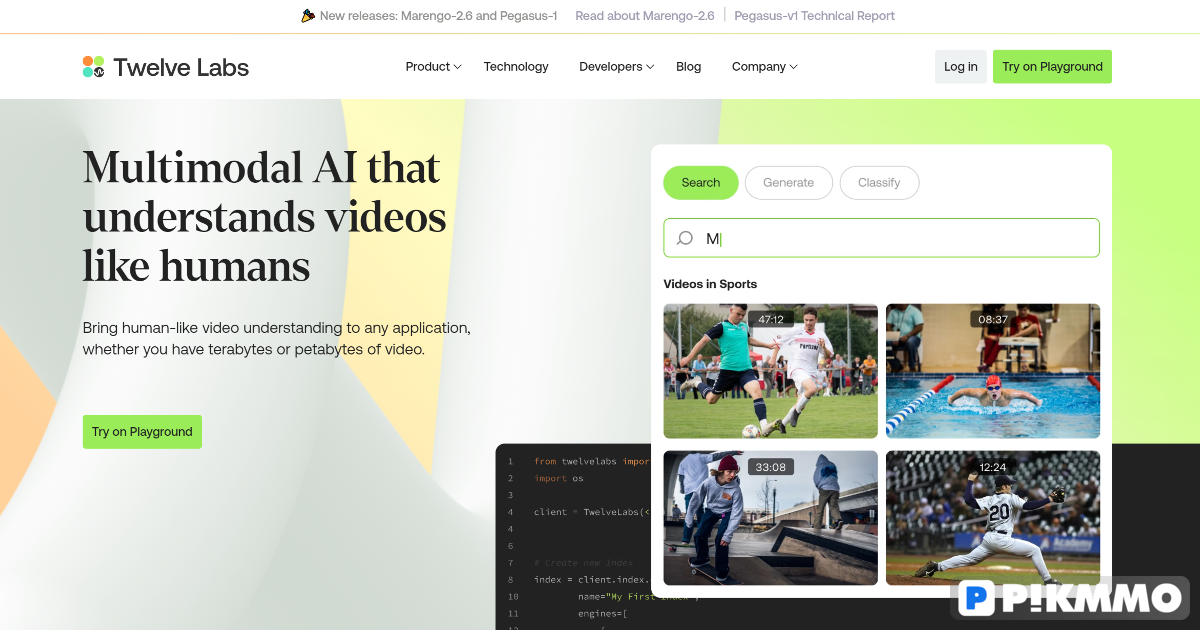Open the soccer video thumbnail 47:12
Screen dimensions: 1200x630
click(770, 371)
